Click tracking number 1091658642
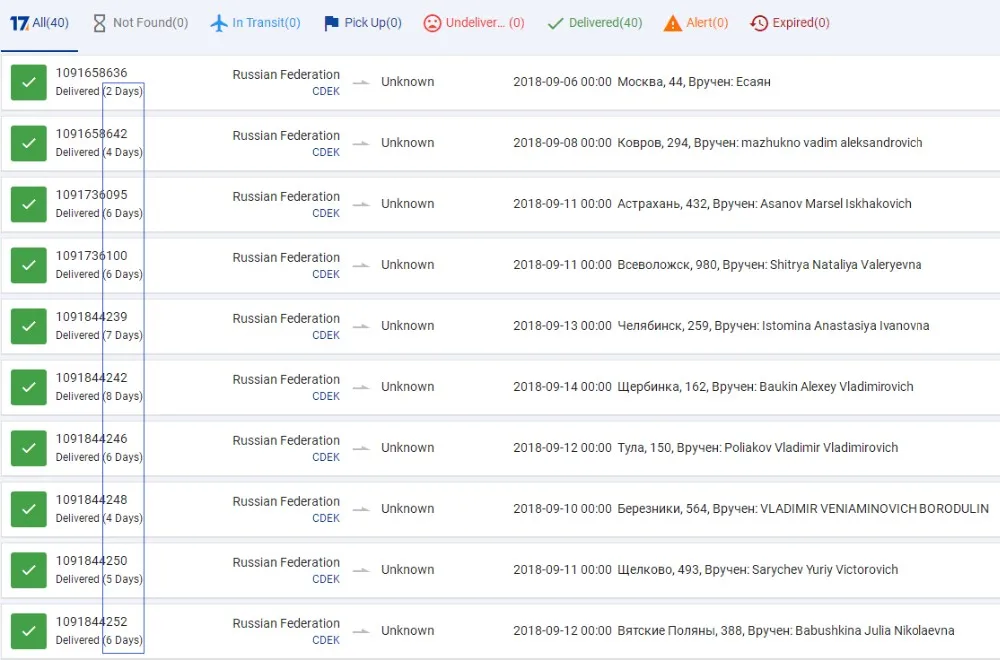Screen dimensions: 1000x660 pyautogui.click(x=91, y=134)
